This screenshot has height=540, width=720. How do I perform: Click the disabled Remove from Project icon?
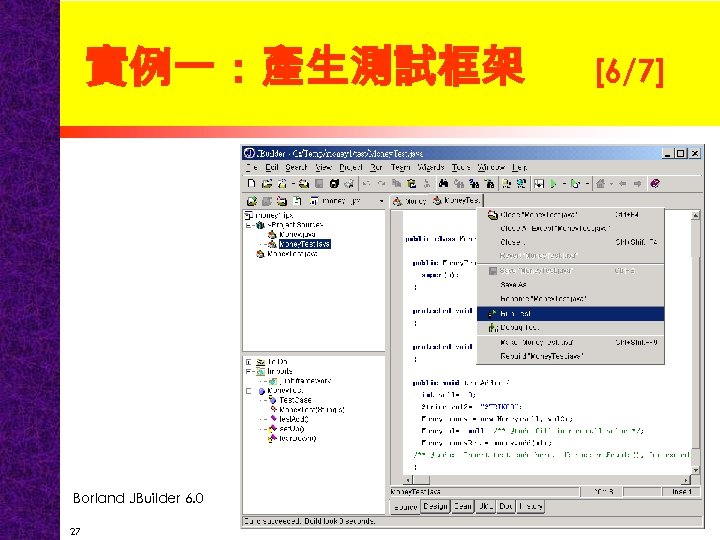[267, 201]
